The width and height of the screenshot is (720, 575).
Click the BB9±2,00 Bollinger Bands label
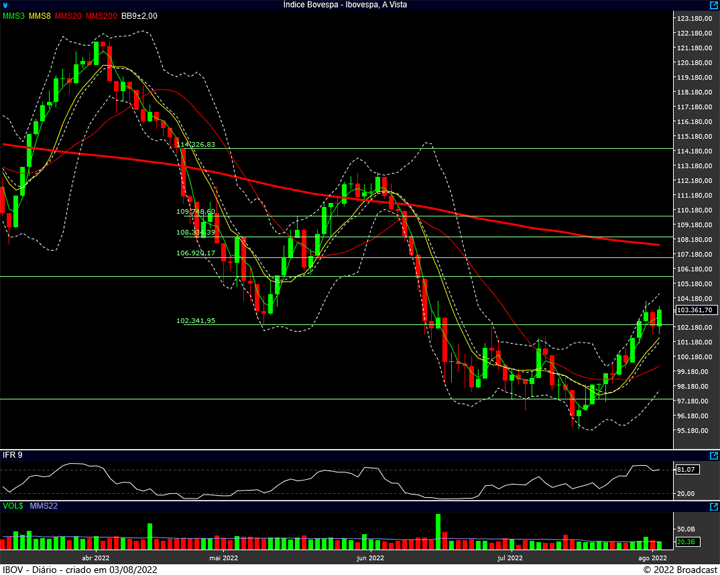coord(139,16)
